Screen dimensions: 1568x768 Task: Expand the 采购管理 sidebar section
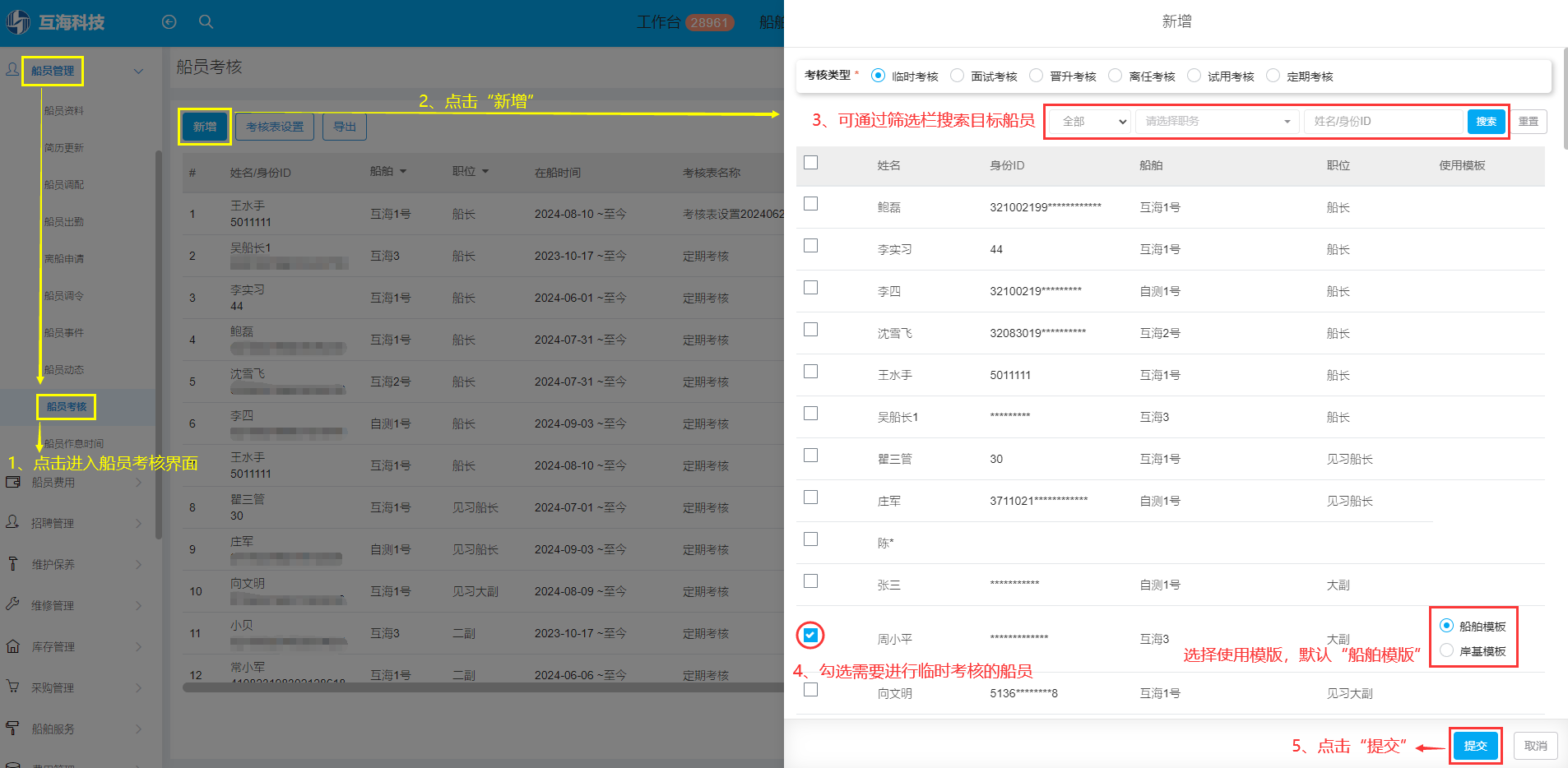point(138,687)
